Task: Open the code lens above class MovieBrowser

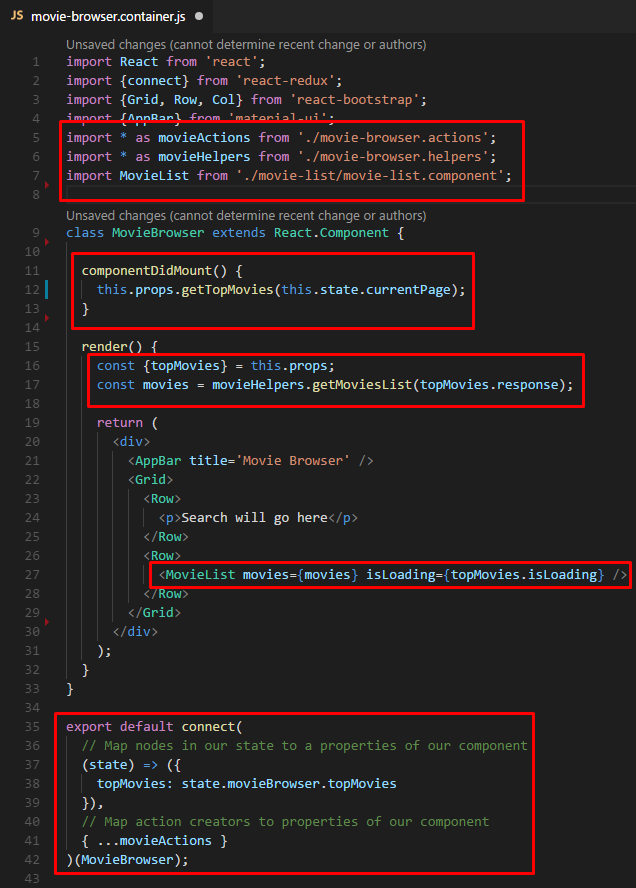Action: [x=246, y=216]
